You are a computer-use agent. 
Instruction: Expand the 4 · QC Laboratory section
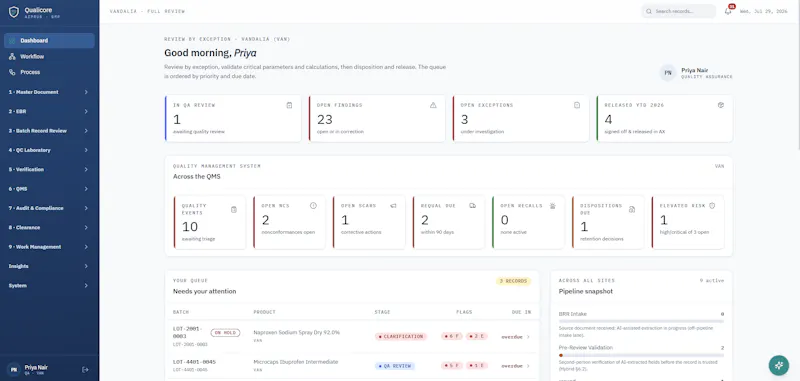pos(49,150)
